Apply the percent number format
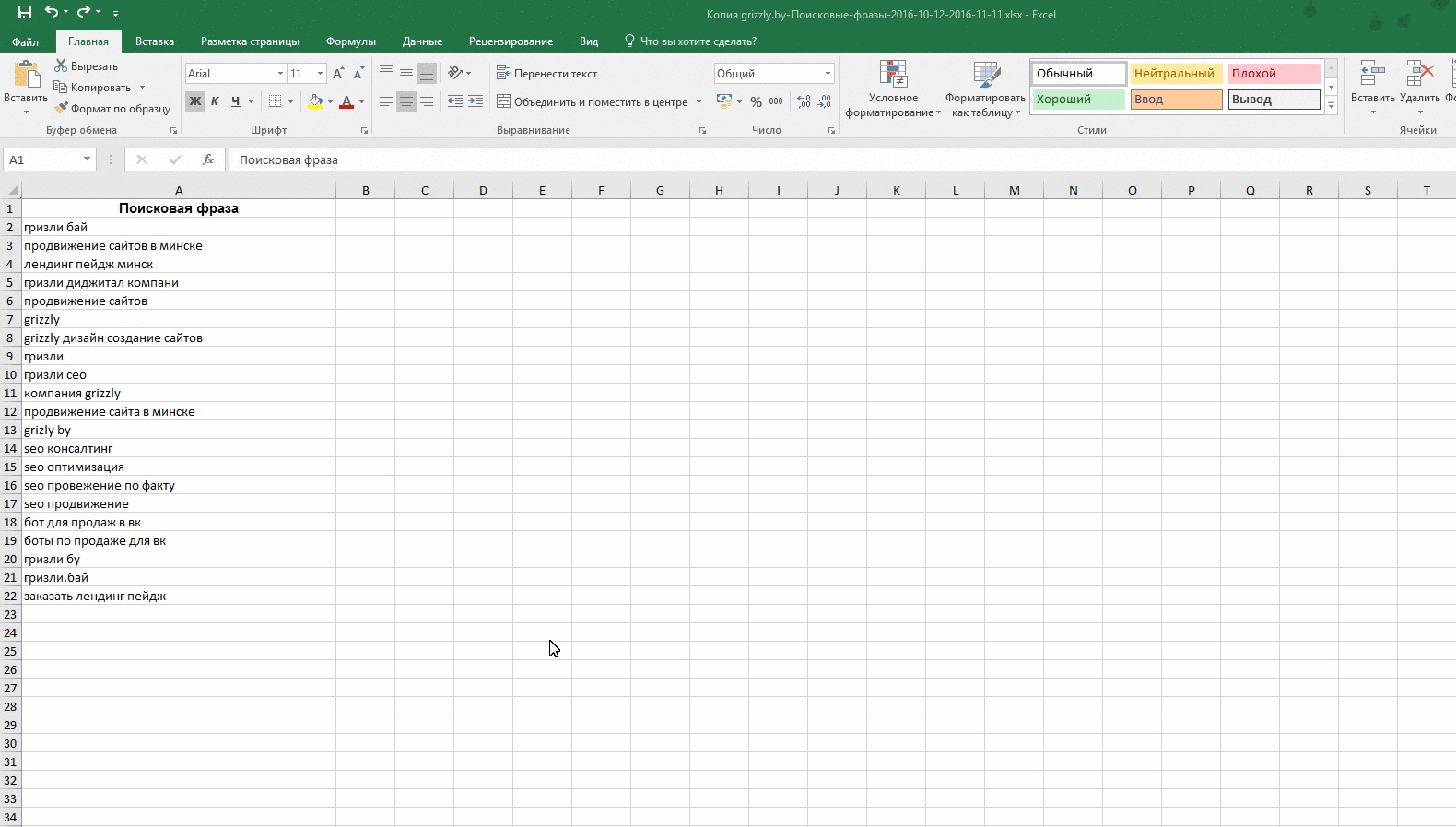Viewport: 1456px width, 827px height. [x=756, y=101]
